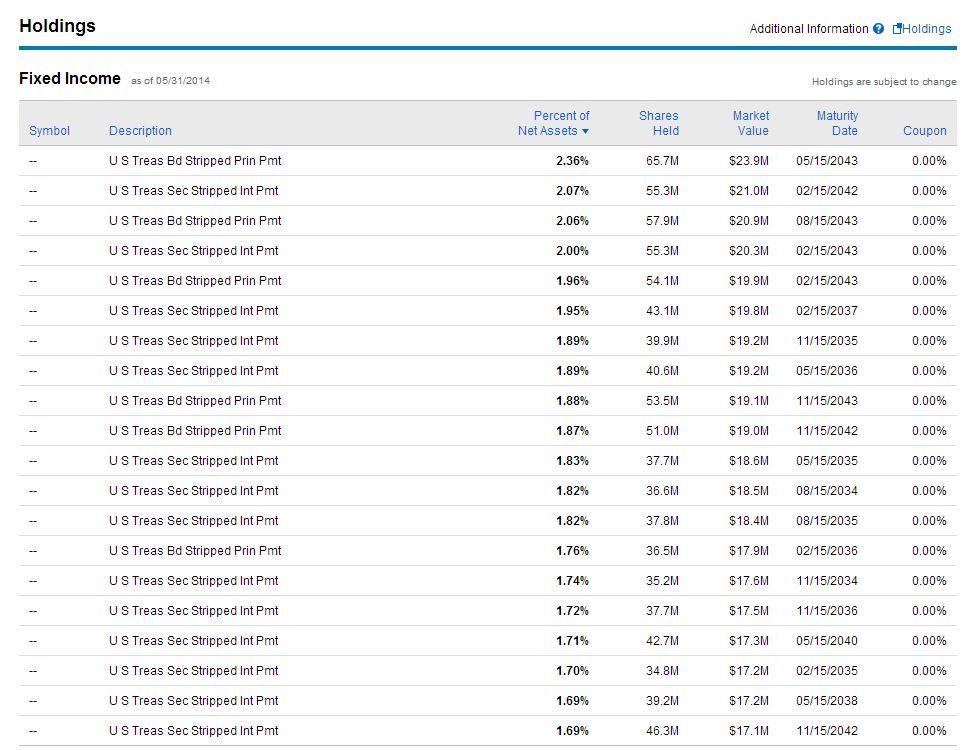Select the 42.7M shares held value

pyautogui.click(x=662, y=641)
